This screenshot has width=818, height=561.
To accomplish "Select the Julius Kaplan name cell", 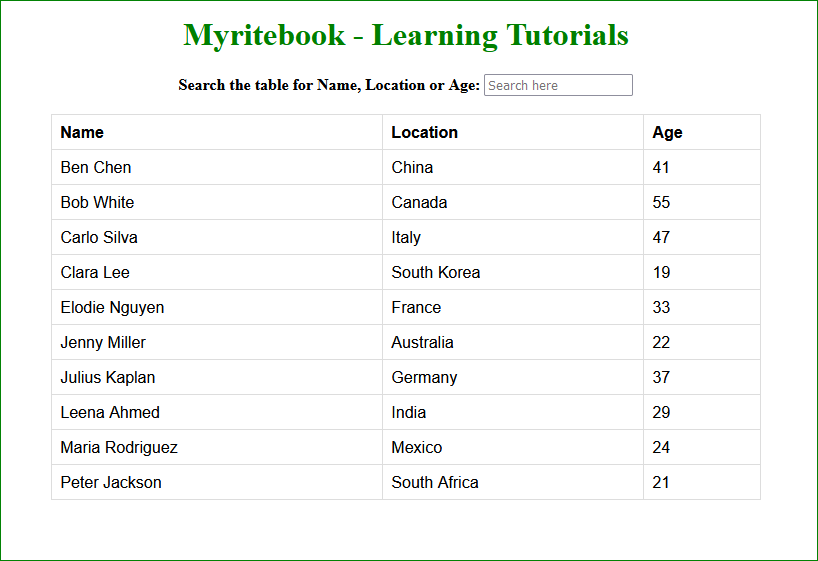I will point(108,377).
